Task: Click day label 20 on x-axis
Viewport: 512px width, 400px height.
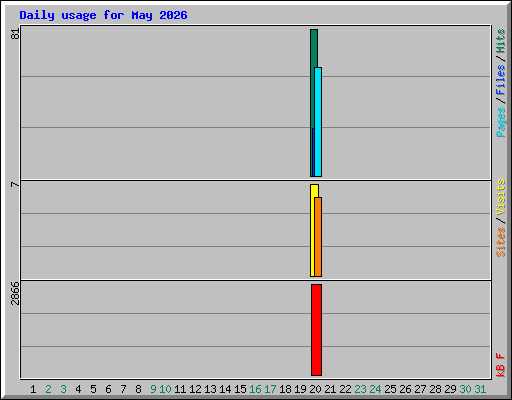Action: click(315, 389)
